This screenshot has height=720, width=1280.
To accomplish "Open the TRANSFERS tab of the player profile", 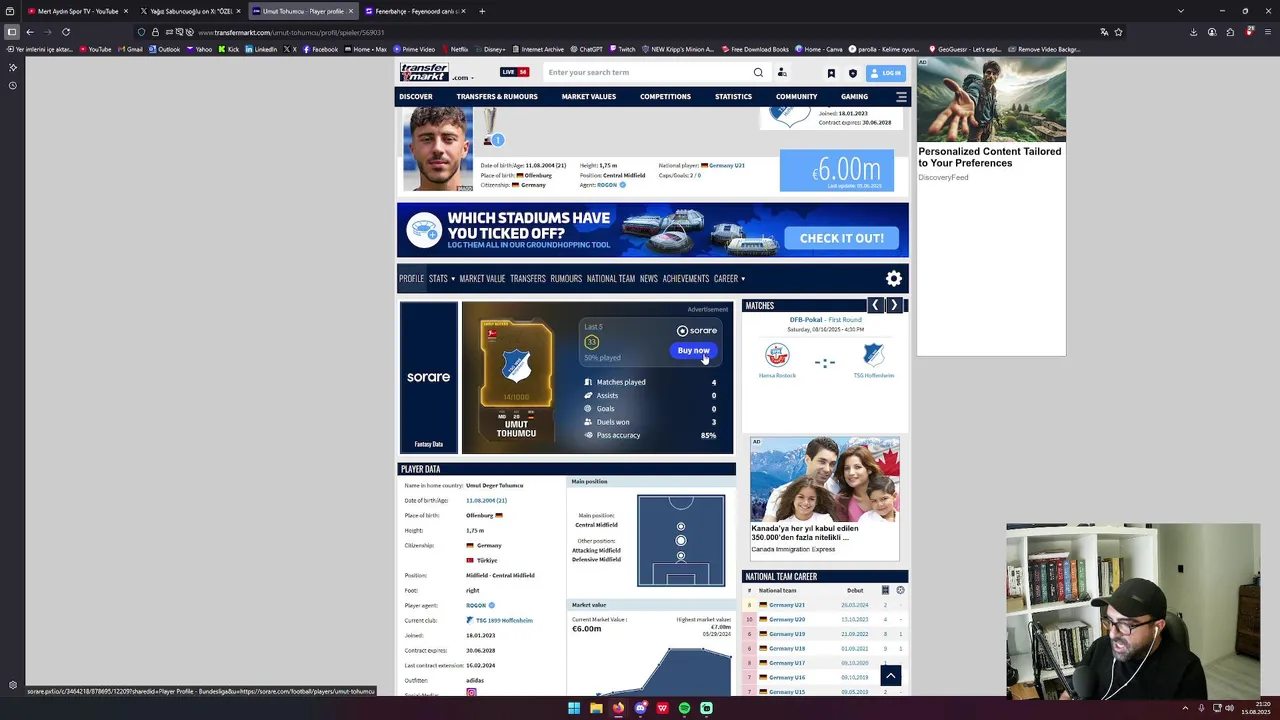I will [x=528, y=279].
